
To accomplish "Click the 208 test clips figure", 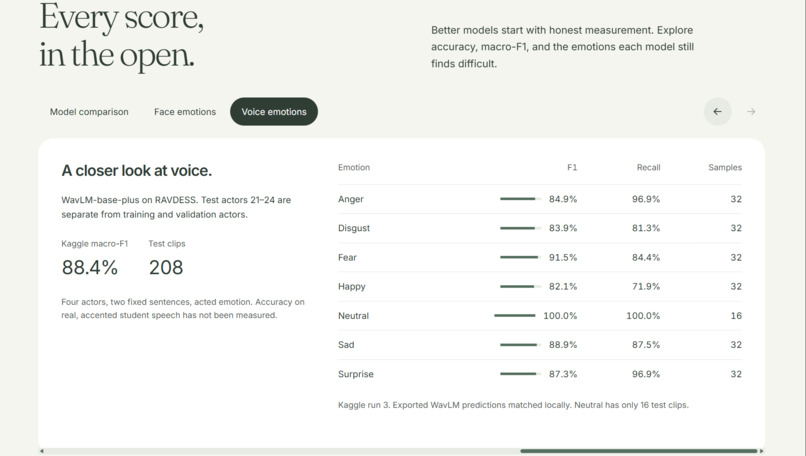I will (166, 268).
